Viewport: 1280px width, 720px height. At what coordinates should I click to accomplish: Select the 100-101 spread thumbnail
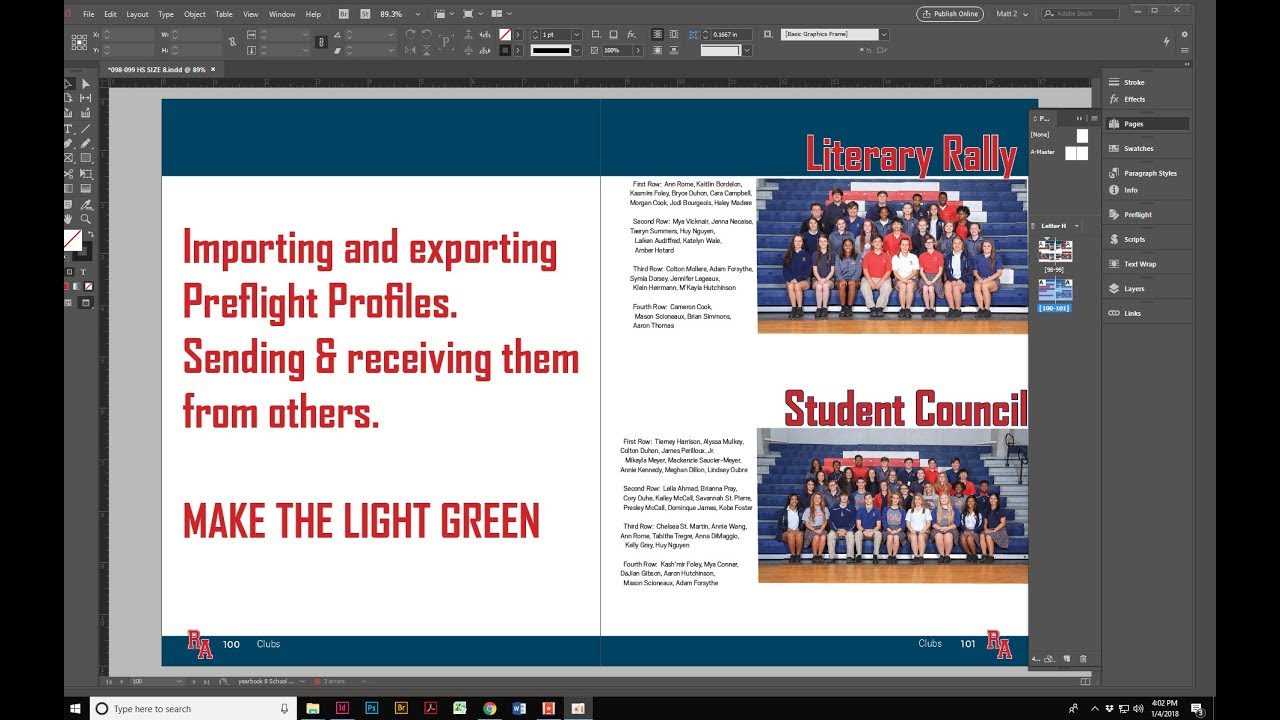[x=1055, y=290]
